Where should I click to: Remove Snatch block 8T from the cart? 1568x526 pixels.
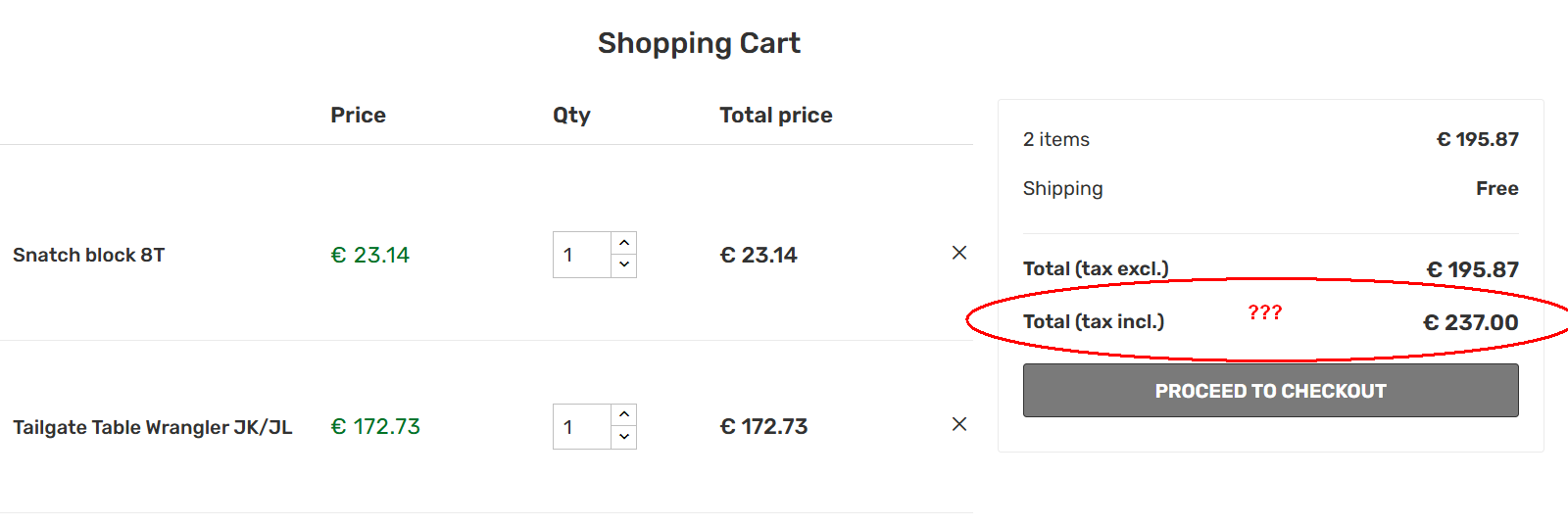click(x=959, y=253)
